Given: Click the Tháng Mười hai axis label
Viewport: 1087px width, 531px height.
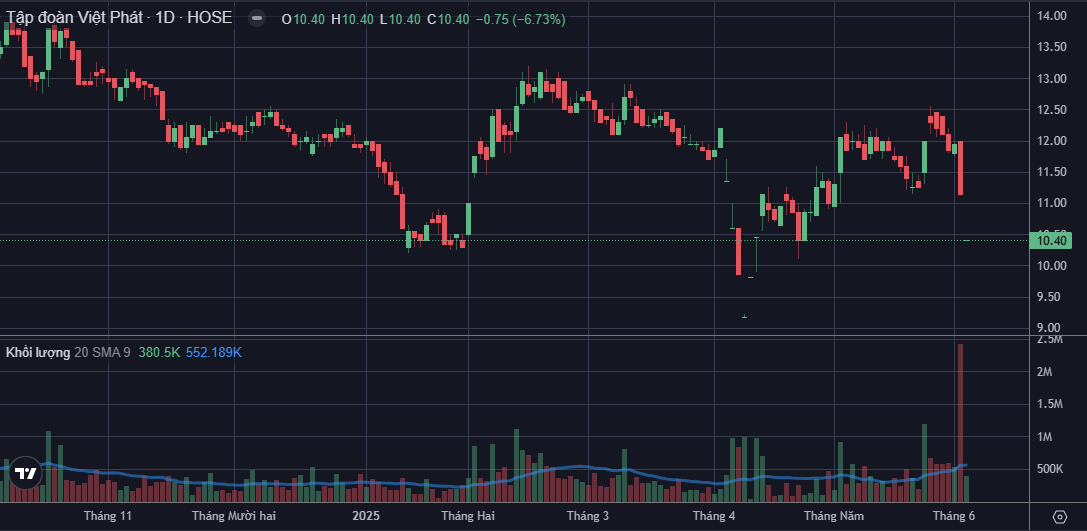Looking at the screenshot, I should (233, 516).
